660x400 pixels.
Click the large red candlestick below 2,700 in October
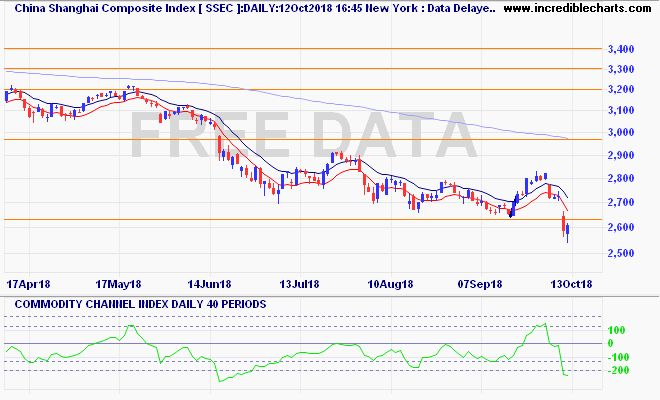pos(564,223)
